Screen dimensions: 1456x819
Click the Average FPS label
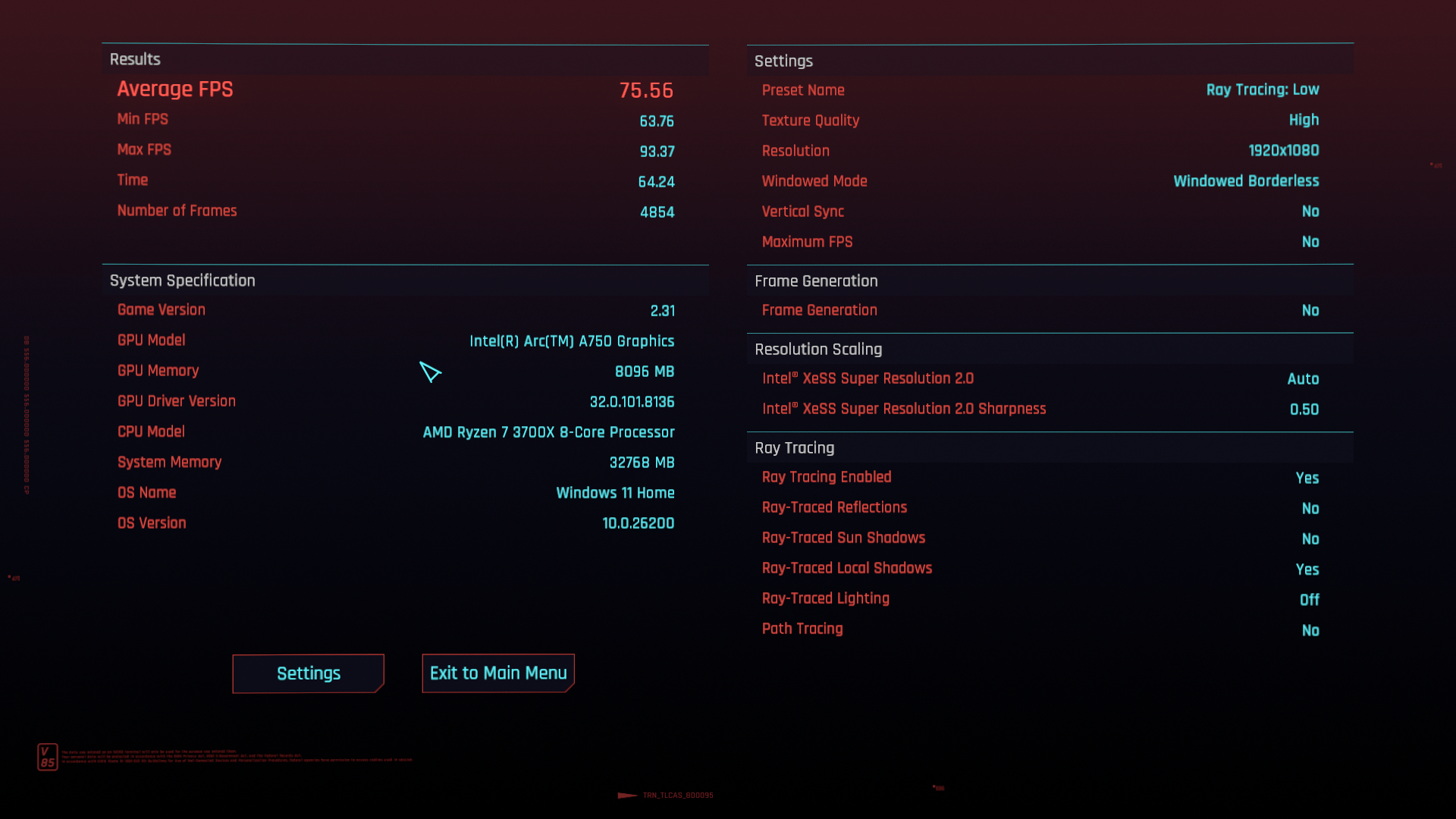175,89
